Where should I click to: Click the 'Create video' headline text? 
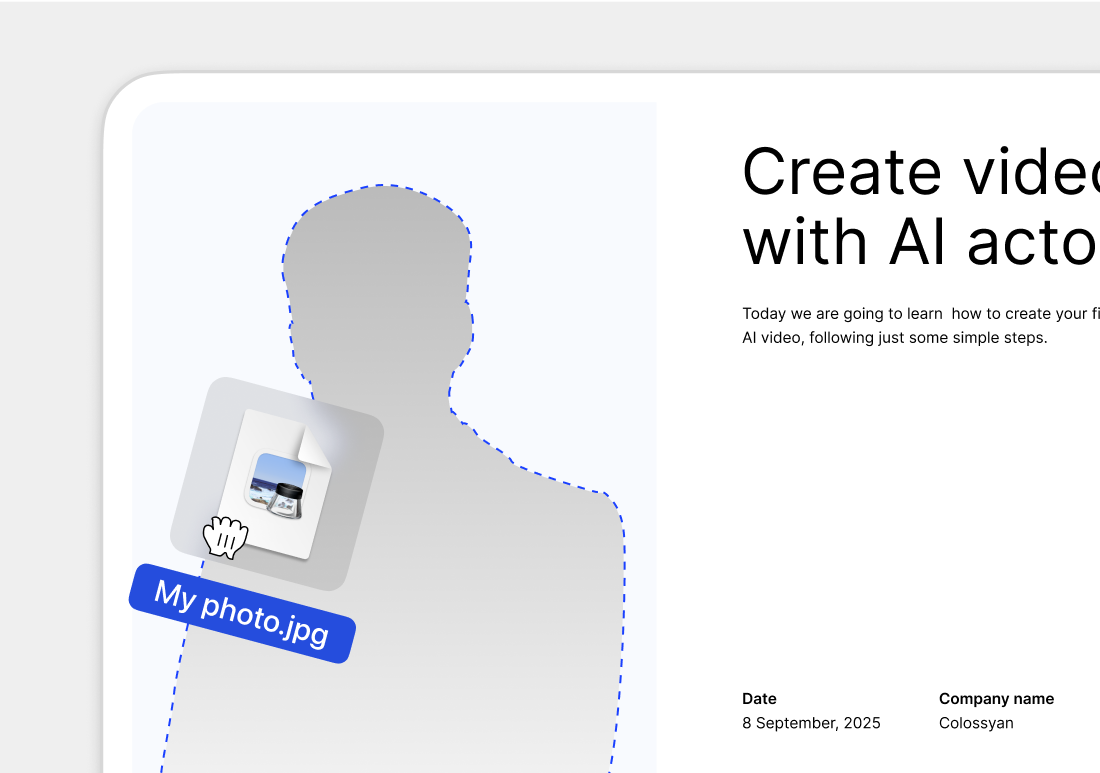[920, 172]
